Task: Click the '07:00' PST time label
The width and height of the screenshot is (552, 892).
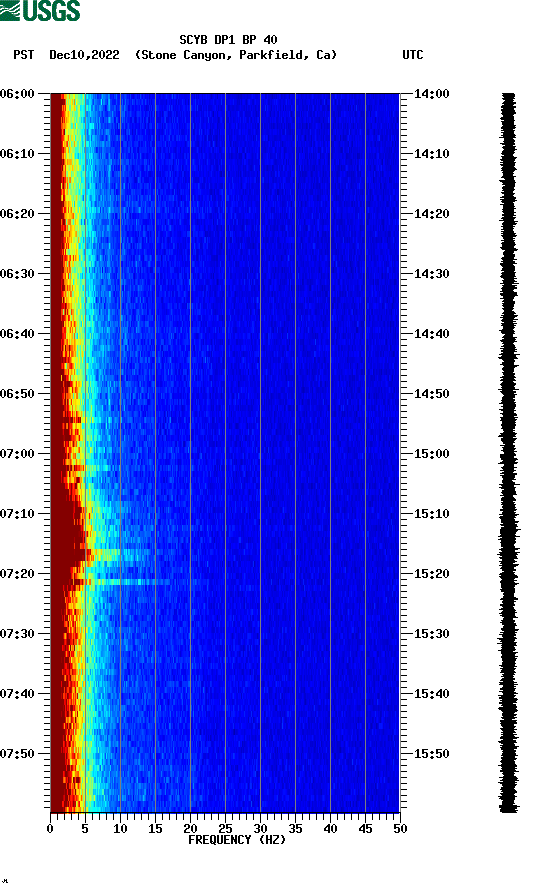Action: pos(17,454)
